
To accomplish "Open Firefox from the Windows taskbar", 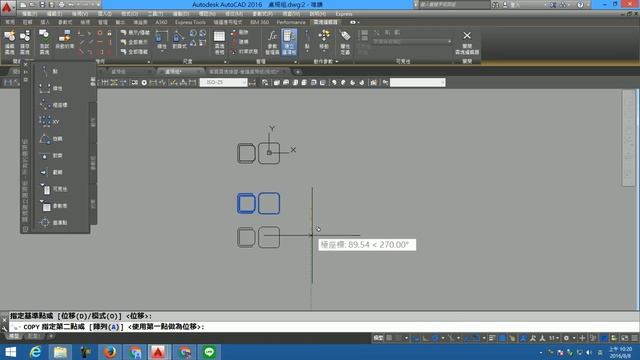I will point(110,352).
